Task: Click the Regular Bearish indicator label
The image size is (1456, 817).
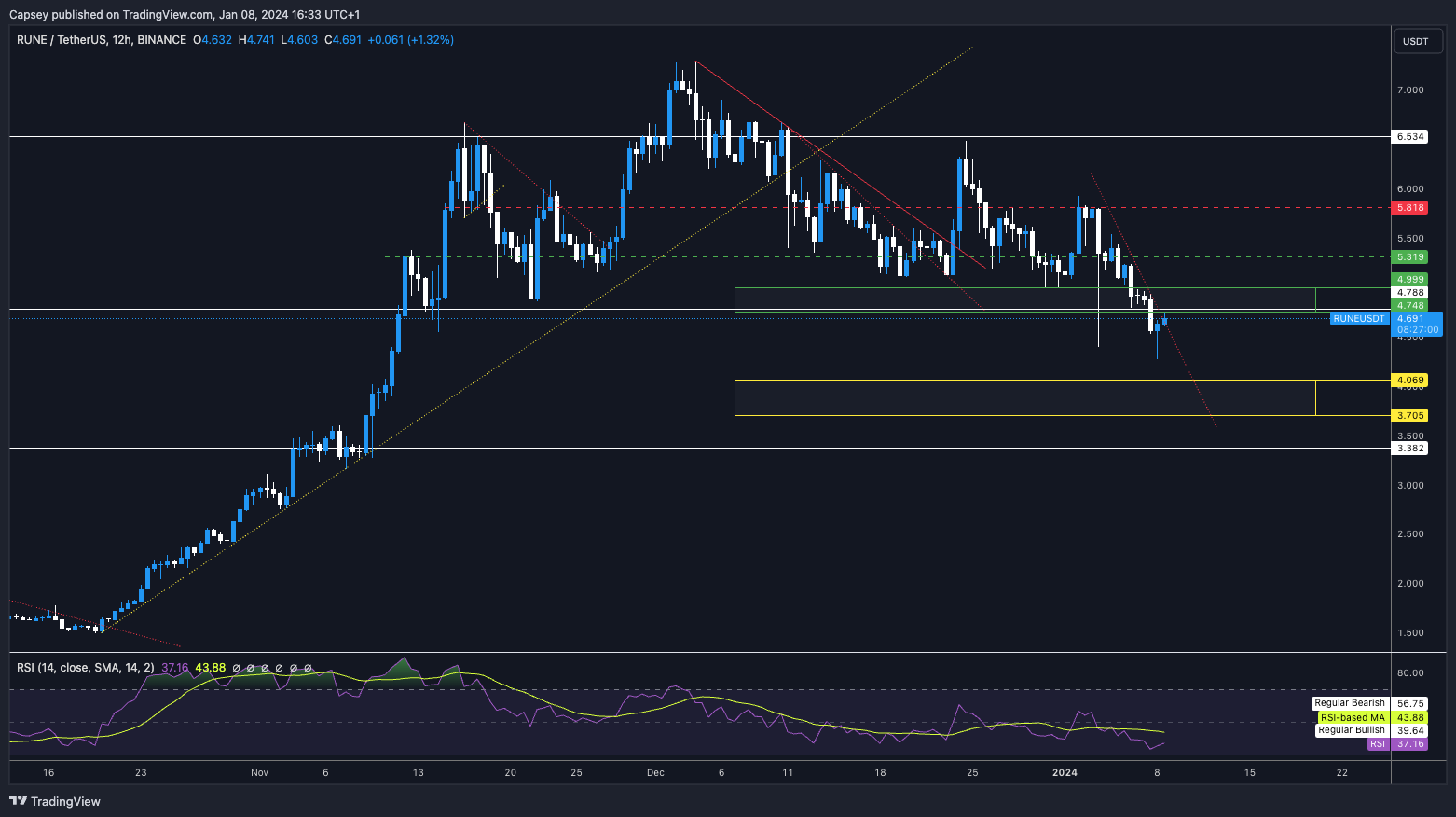Action: click(1350, 703)
